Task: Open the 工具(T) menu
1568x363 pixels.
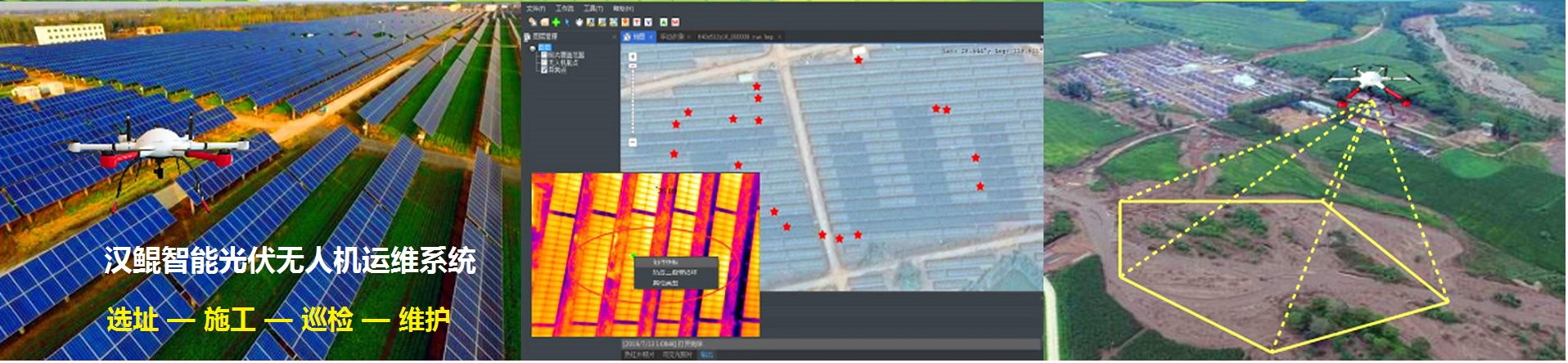Action: coord(593,8)
